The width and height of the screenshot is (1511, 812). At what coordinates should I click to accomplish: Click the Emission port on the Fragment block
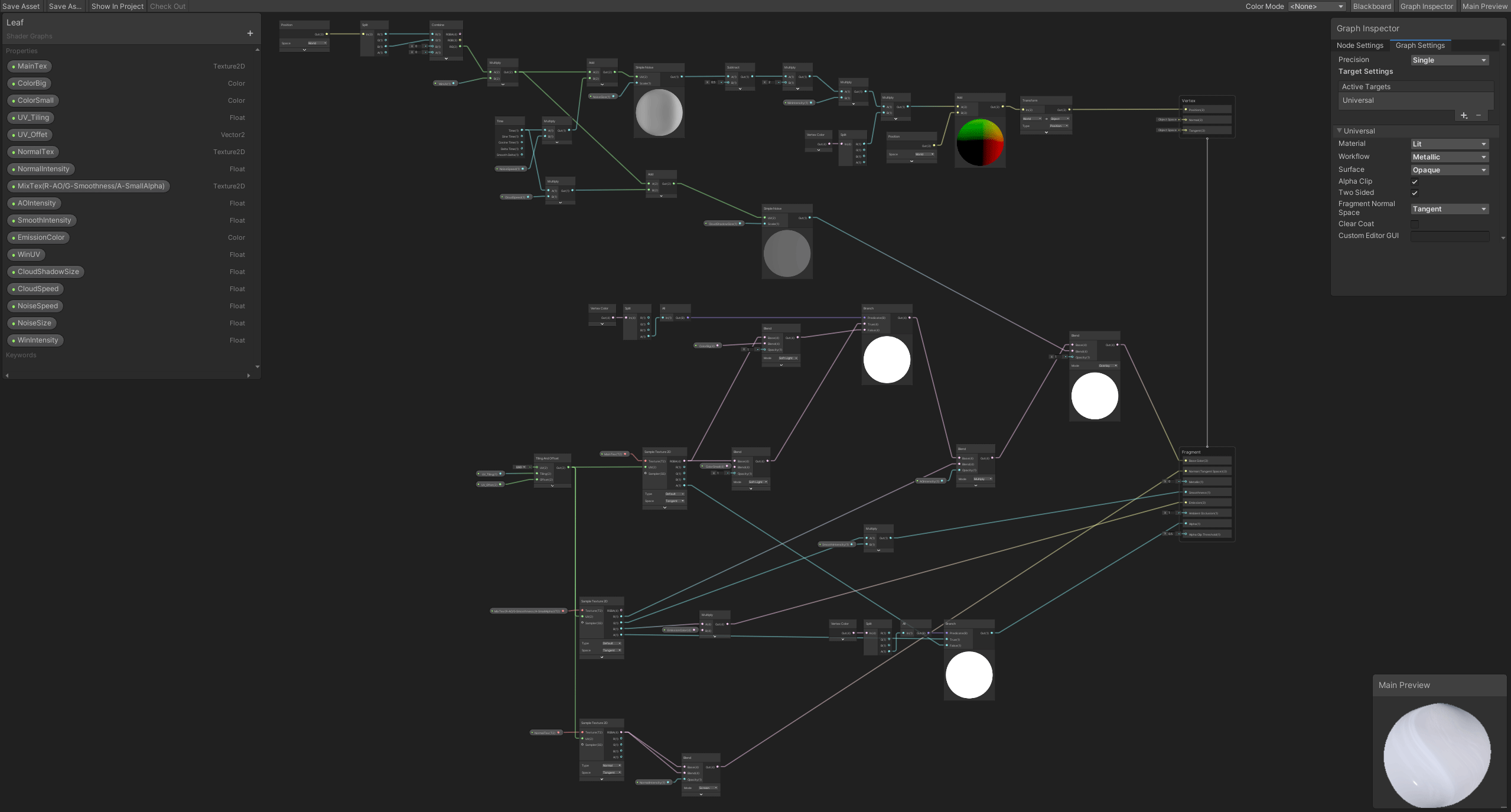tap(1186, 503)
